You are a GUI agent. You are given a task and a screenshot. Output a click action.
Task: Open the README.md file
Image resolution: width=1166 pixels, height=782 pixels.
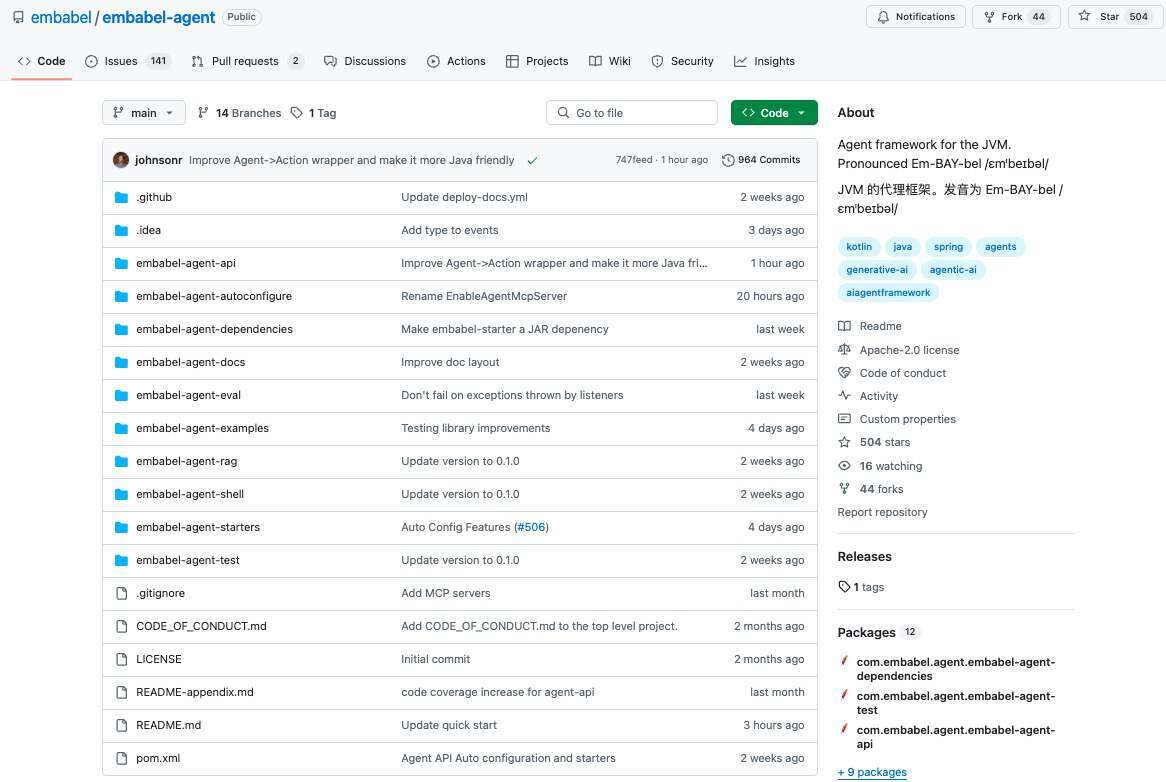169,726
